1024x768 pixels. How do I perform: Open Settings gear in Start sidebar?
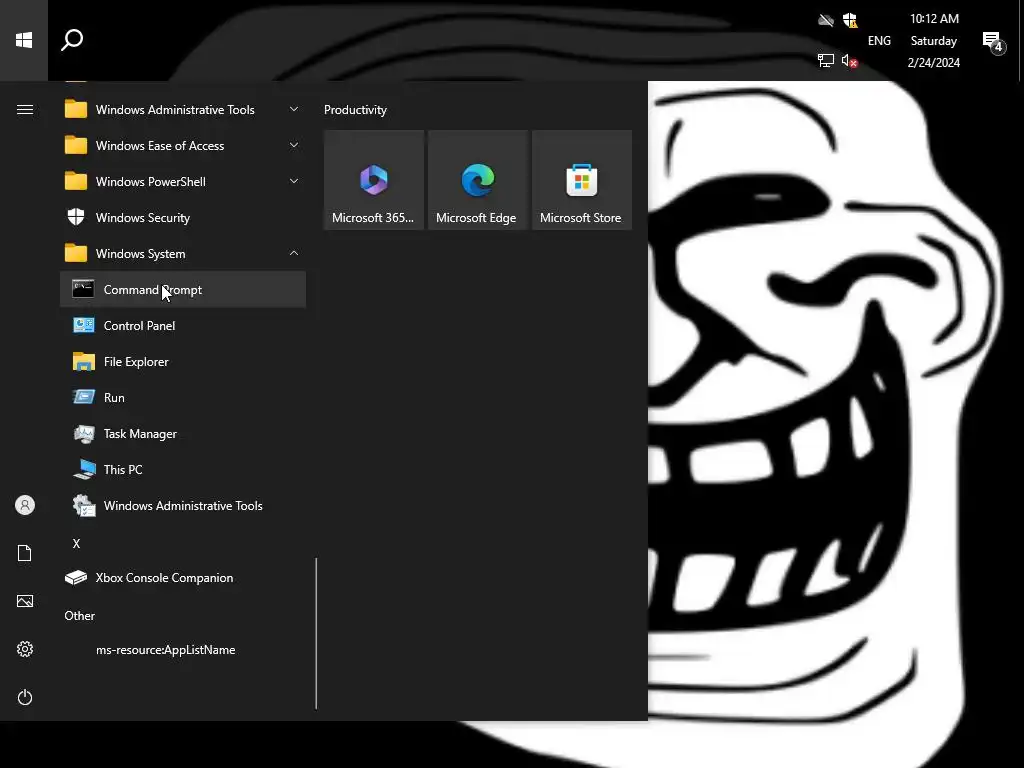click(25, 649)
